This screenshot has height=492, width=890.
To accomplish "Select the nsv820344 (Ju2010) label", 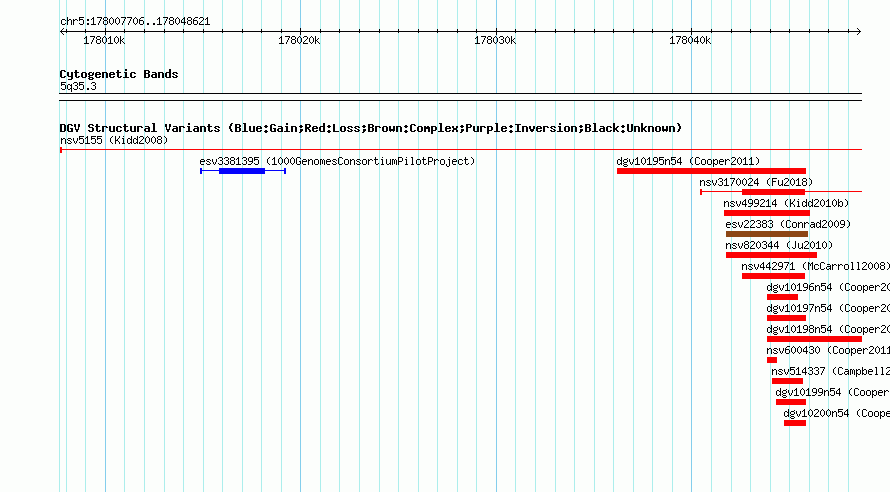I will pos(779,245).
